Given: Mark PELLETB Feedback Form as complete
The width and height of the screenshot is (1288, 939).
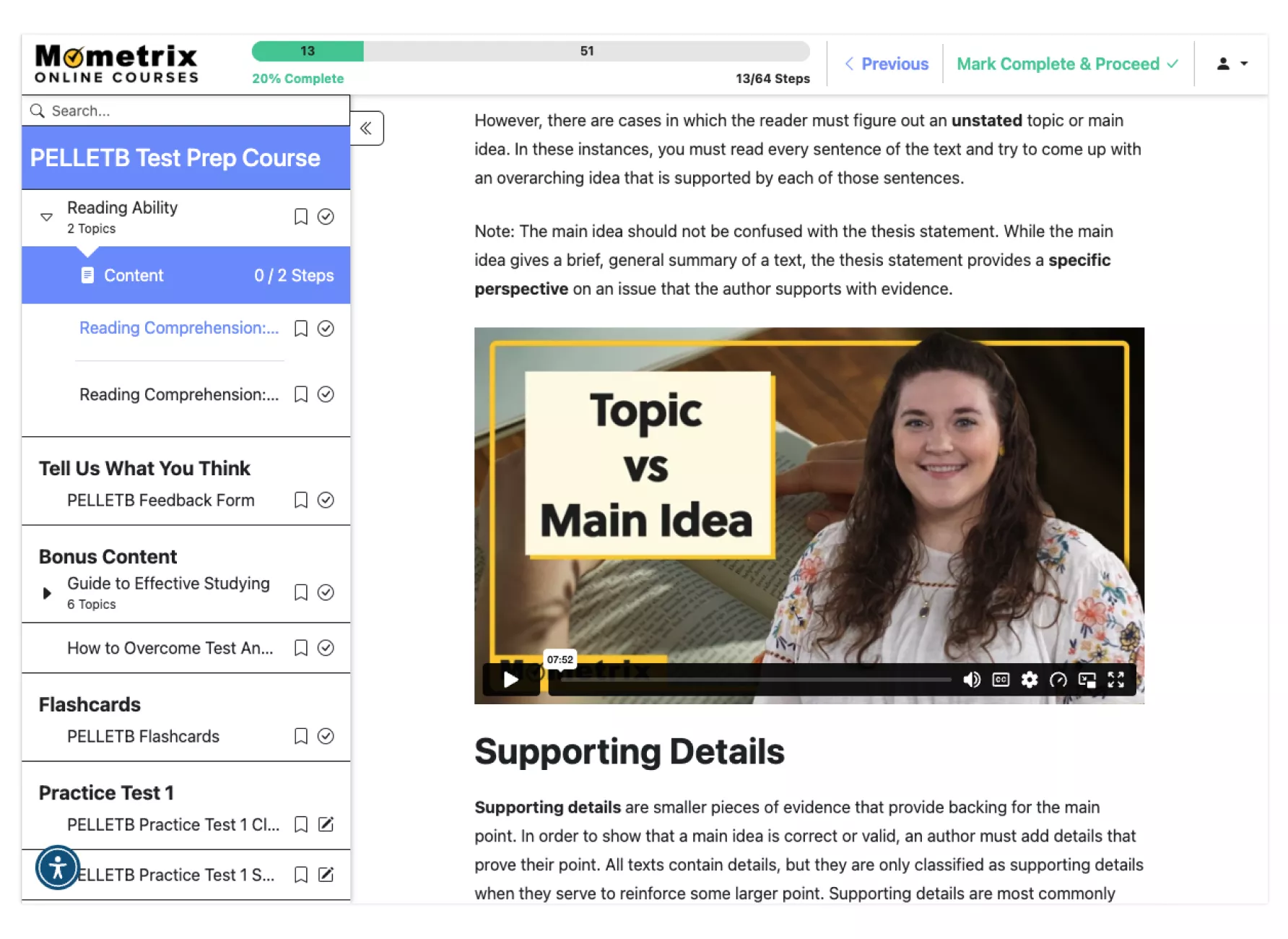Looking at the screenshot, I should click(326, 500).
